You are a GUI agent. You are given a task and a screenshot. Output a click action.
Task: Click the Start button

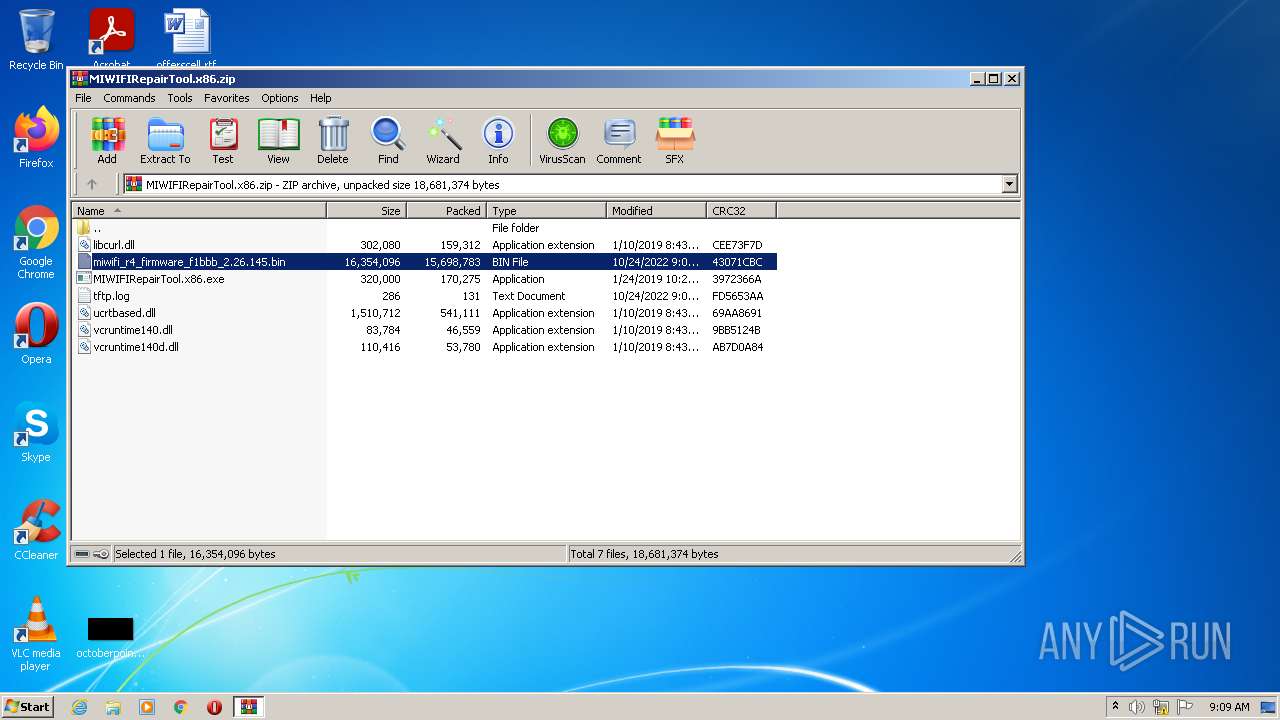pyautogui.click(x=28, y=707)
